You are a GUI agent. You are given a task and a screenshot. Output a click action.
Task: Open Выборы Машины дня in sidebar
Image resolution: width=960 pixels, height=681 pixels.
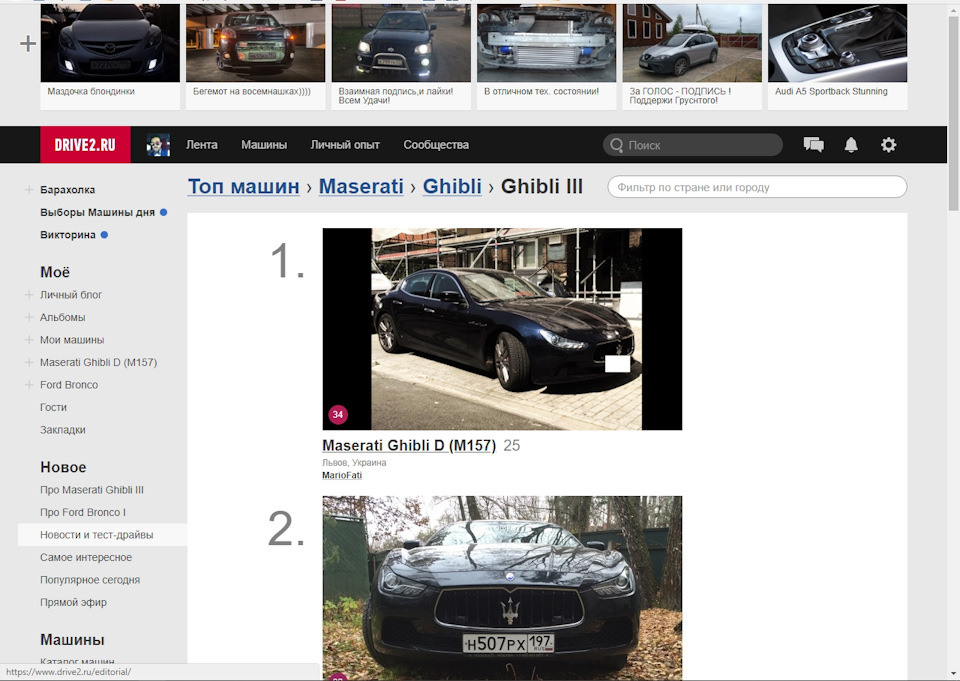pyautogui.click(x=97, y=213)
